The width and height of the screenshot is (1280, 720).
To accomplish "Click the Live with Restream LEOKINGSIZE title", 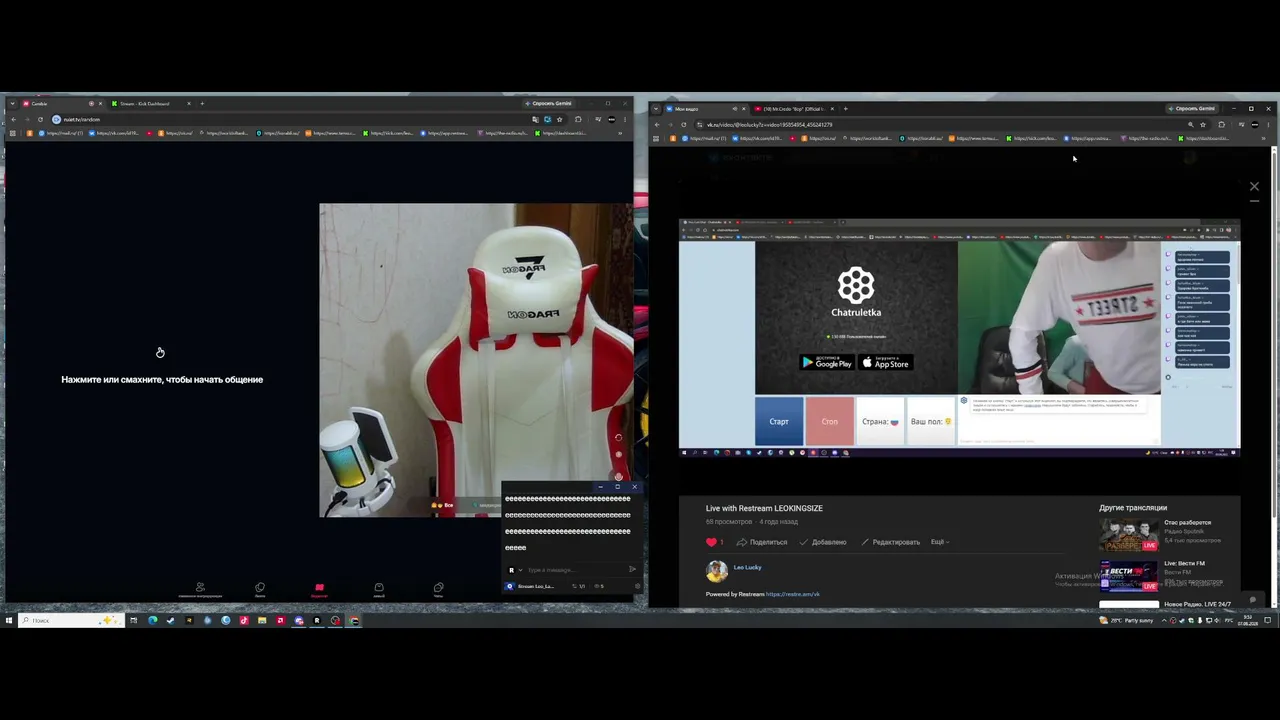I will pos(764,508).
